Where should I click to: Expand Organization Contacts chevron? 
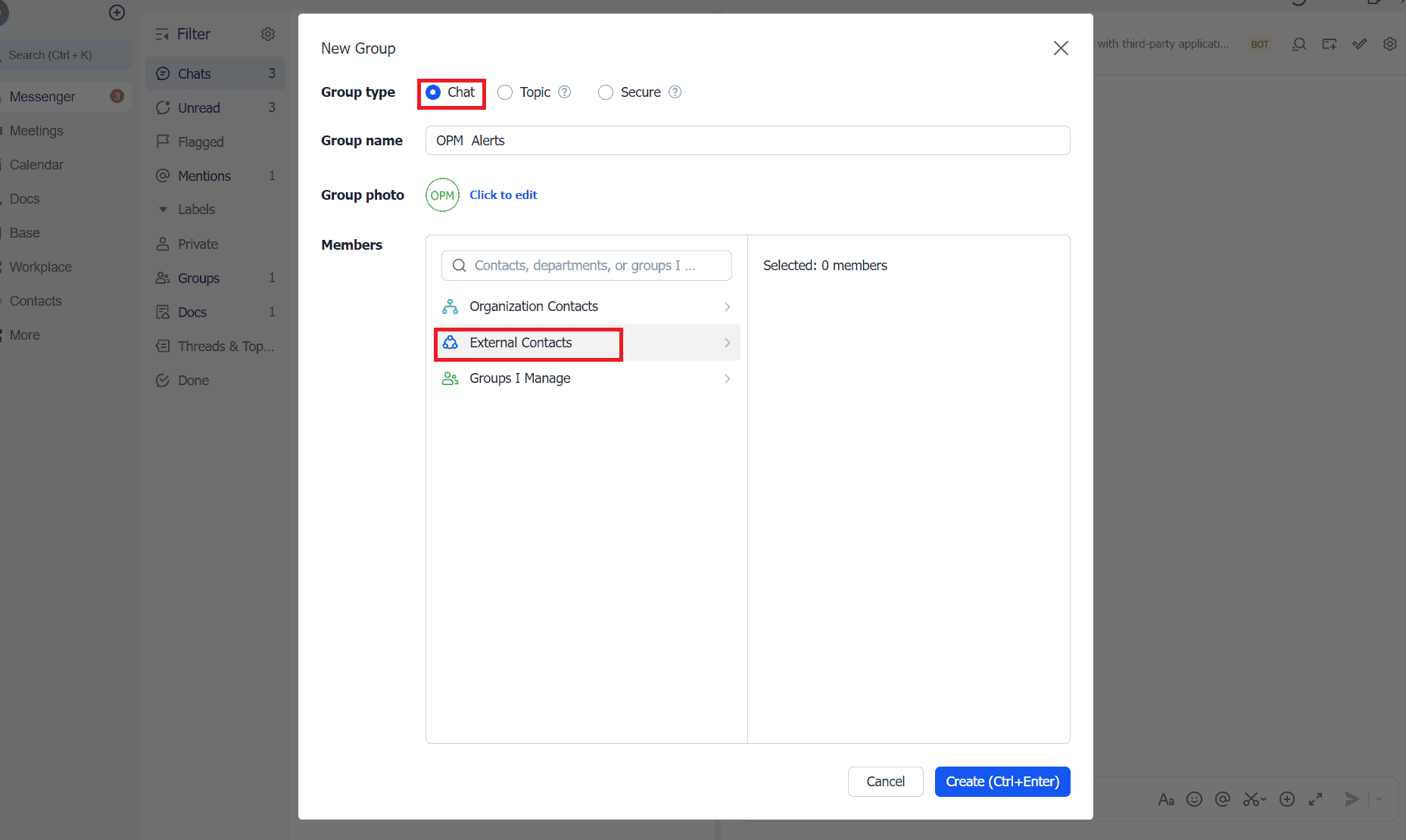tap(727, 306)
